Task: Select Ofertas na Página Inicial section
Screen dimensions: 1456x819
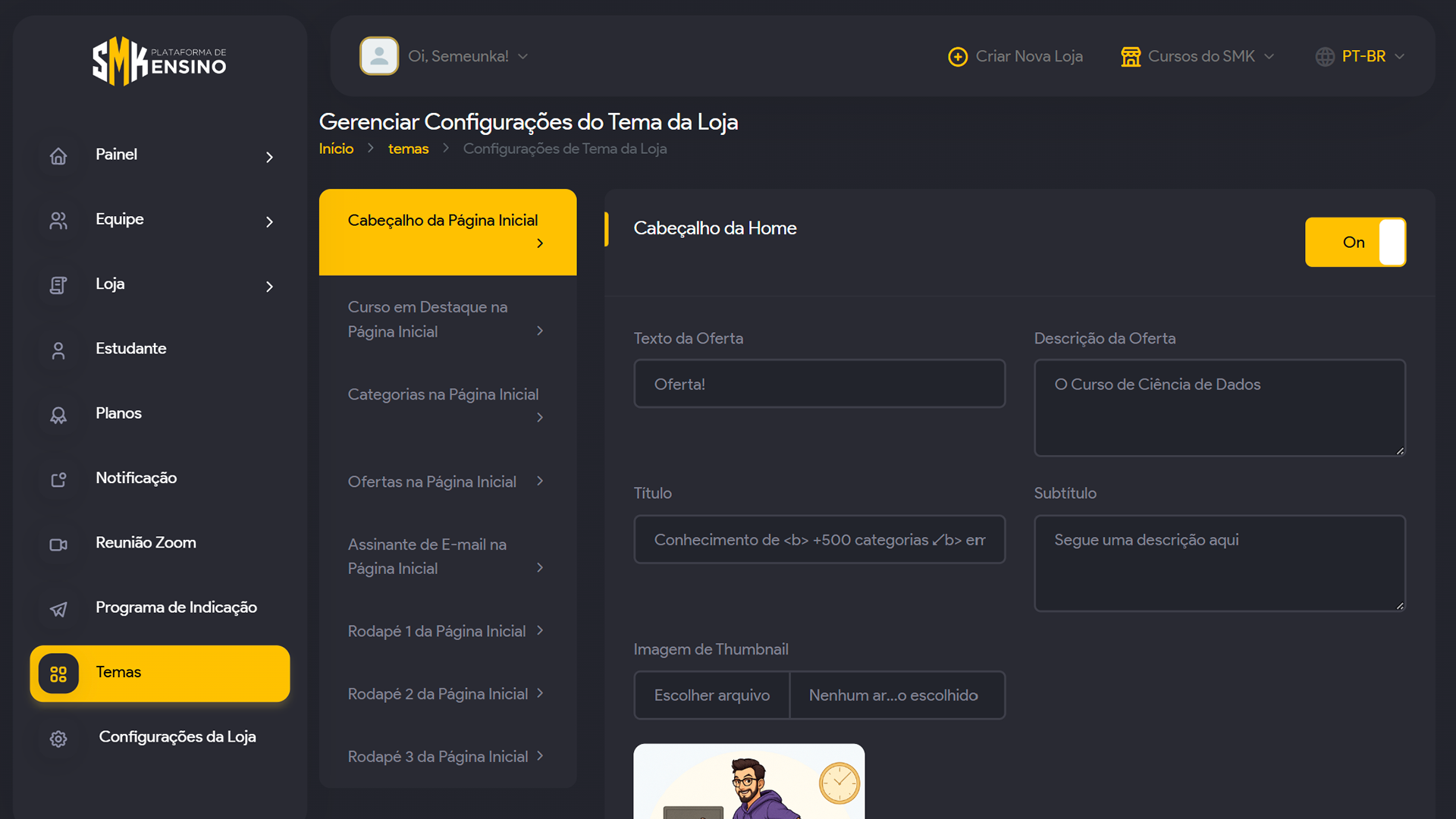Action: [x=447, y=482]
